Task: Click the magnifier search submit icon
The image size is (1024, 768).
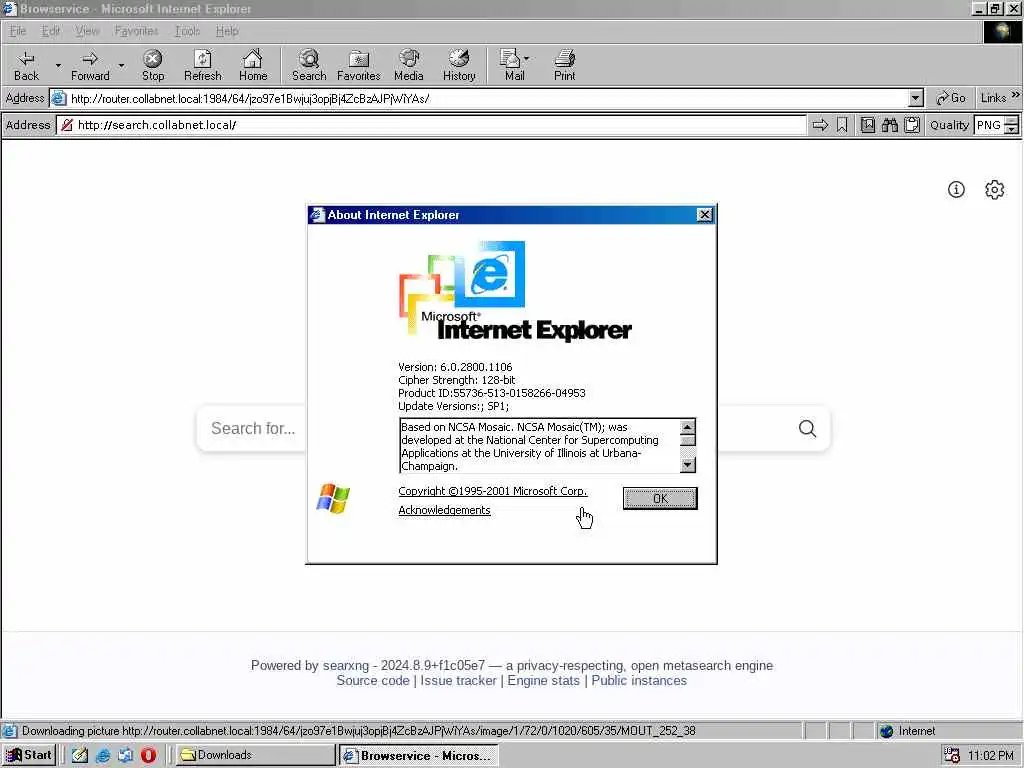Action: pyautogui.click(x=808, y=428)
